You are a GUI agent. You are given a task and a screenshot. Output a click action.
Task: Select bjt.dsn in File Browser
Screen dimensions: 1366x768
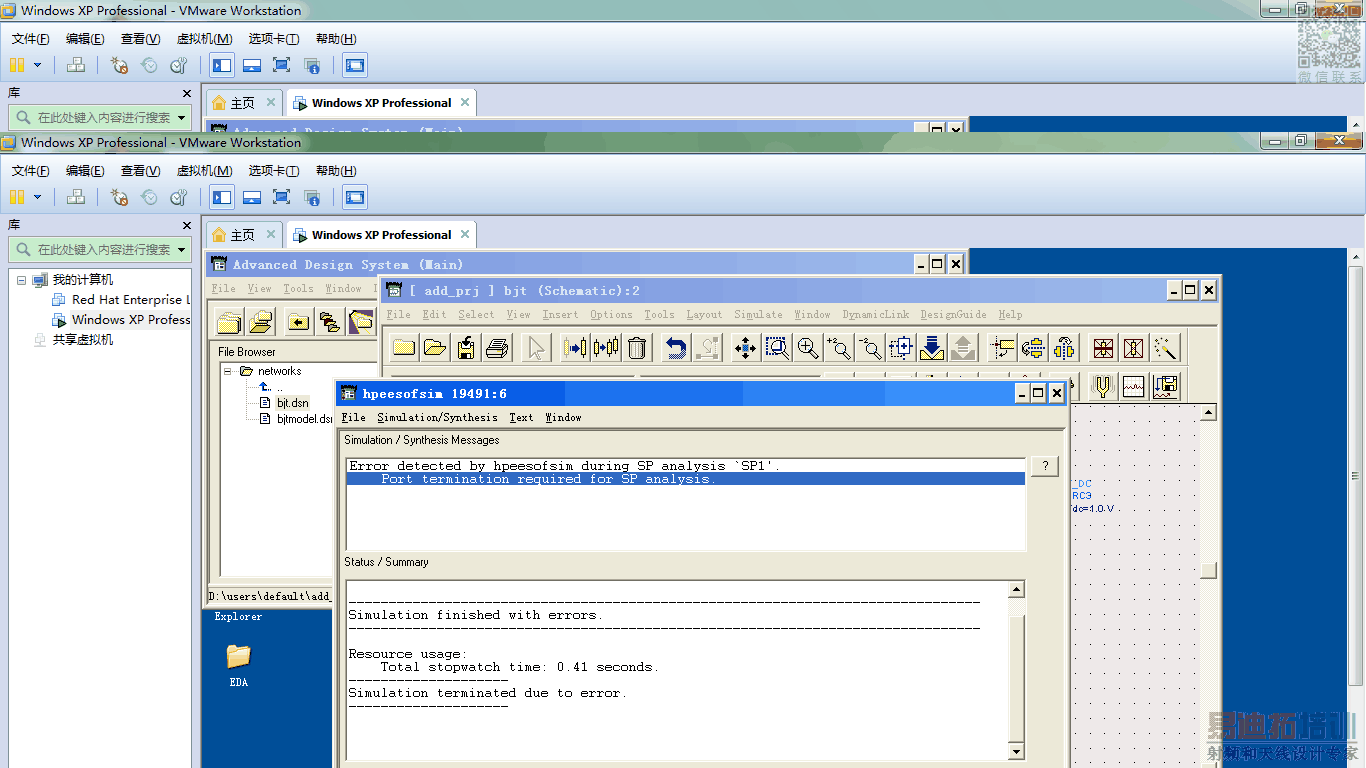point(293,403)
